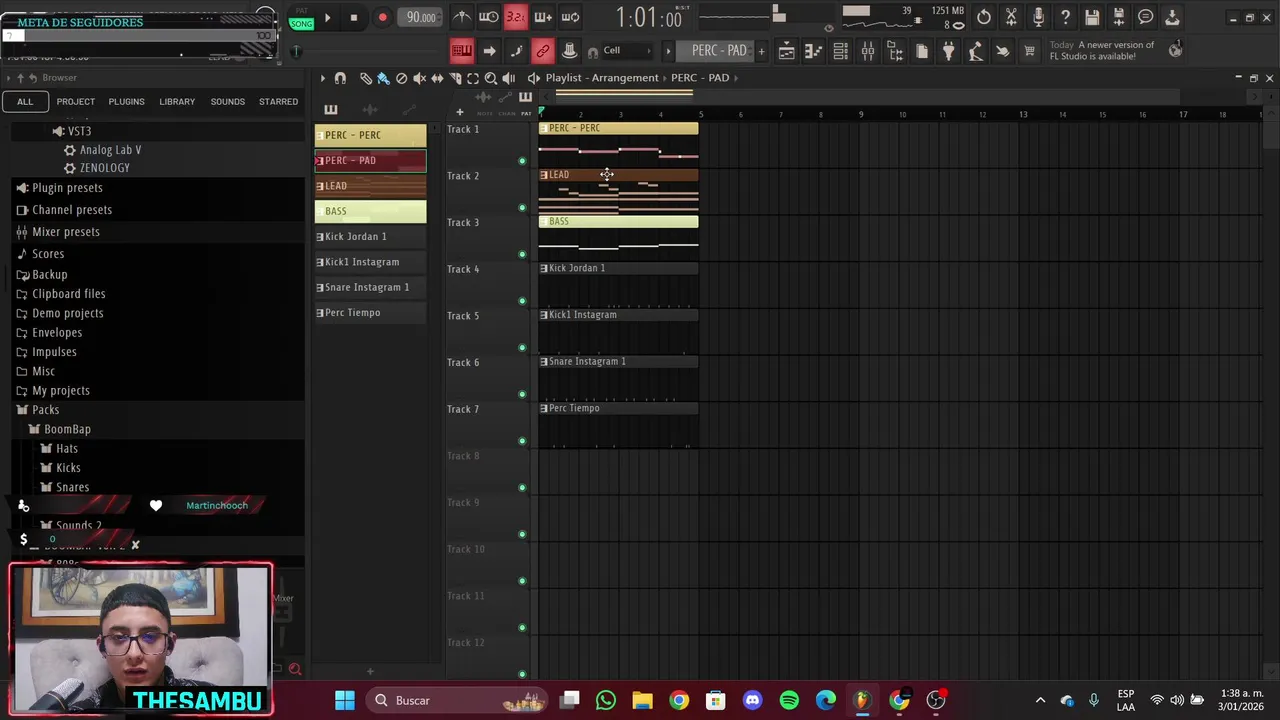Viewport: 1280px width, 720px height.
Task: Expand the Plugin presets folder
Action: [x=67, y=188]
